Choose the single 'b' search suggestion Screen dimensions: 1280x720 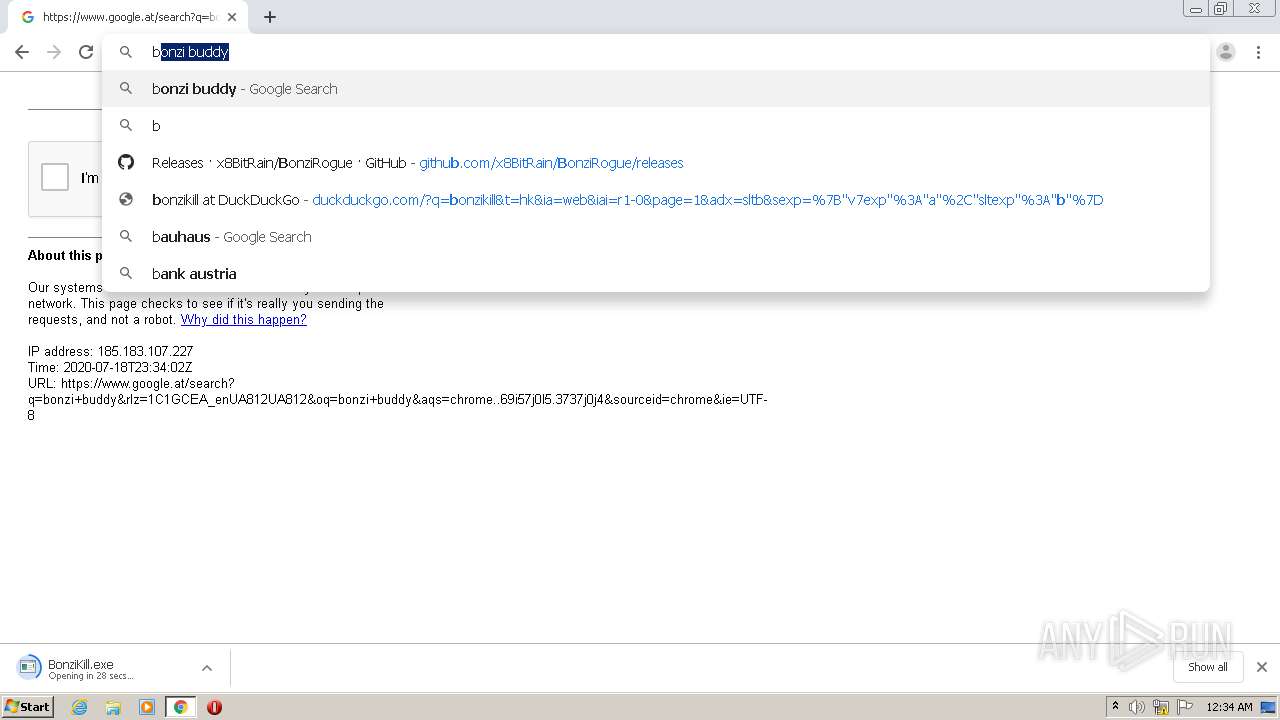coord(656,126)
